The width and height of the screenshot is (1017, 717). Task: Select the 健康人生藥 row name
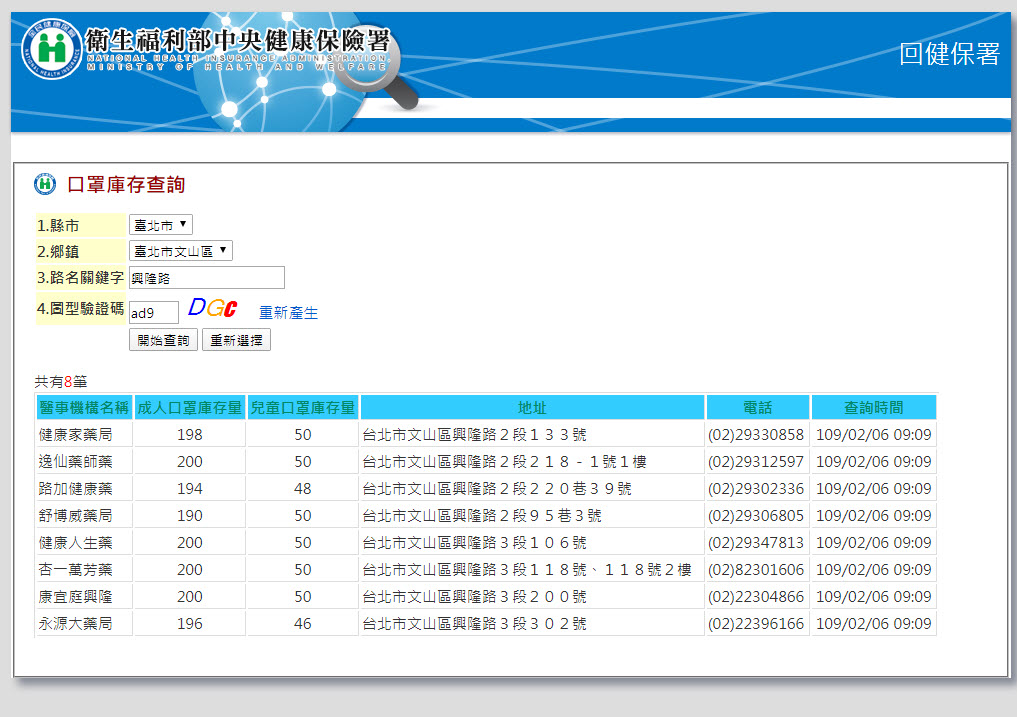pos(75,542)
